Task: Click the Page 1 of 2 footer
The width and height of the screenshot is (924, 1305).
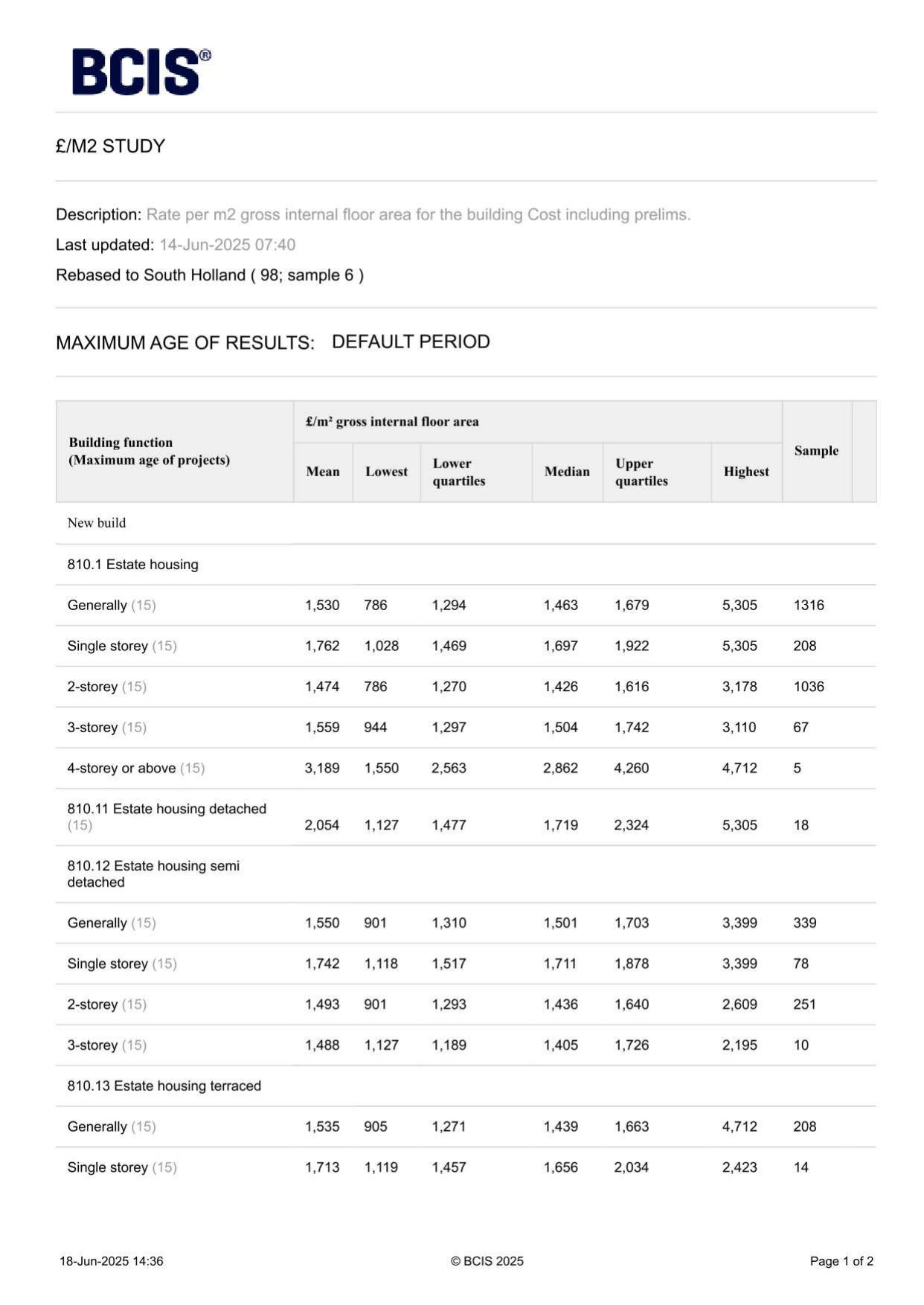Action: (841, 1261)
